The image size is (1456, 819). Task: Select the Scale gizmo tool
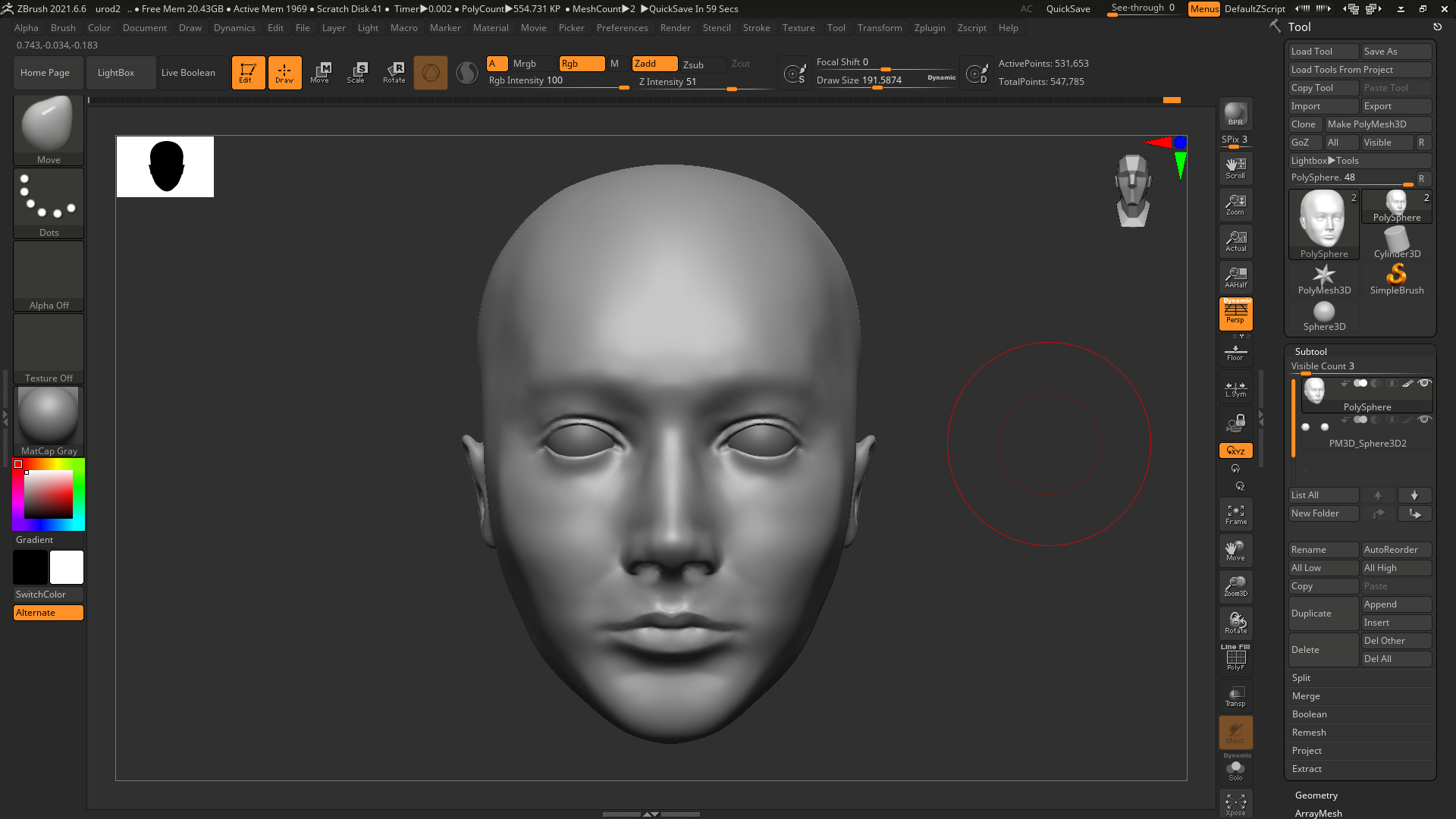point(356,73)
